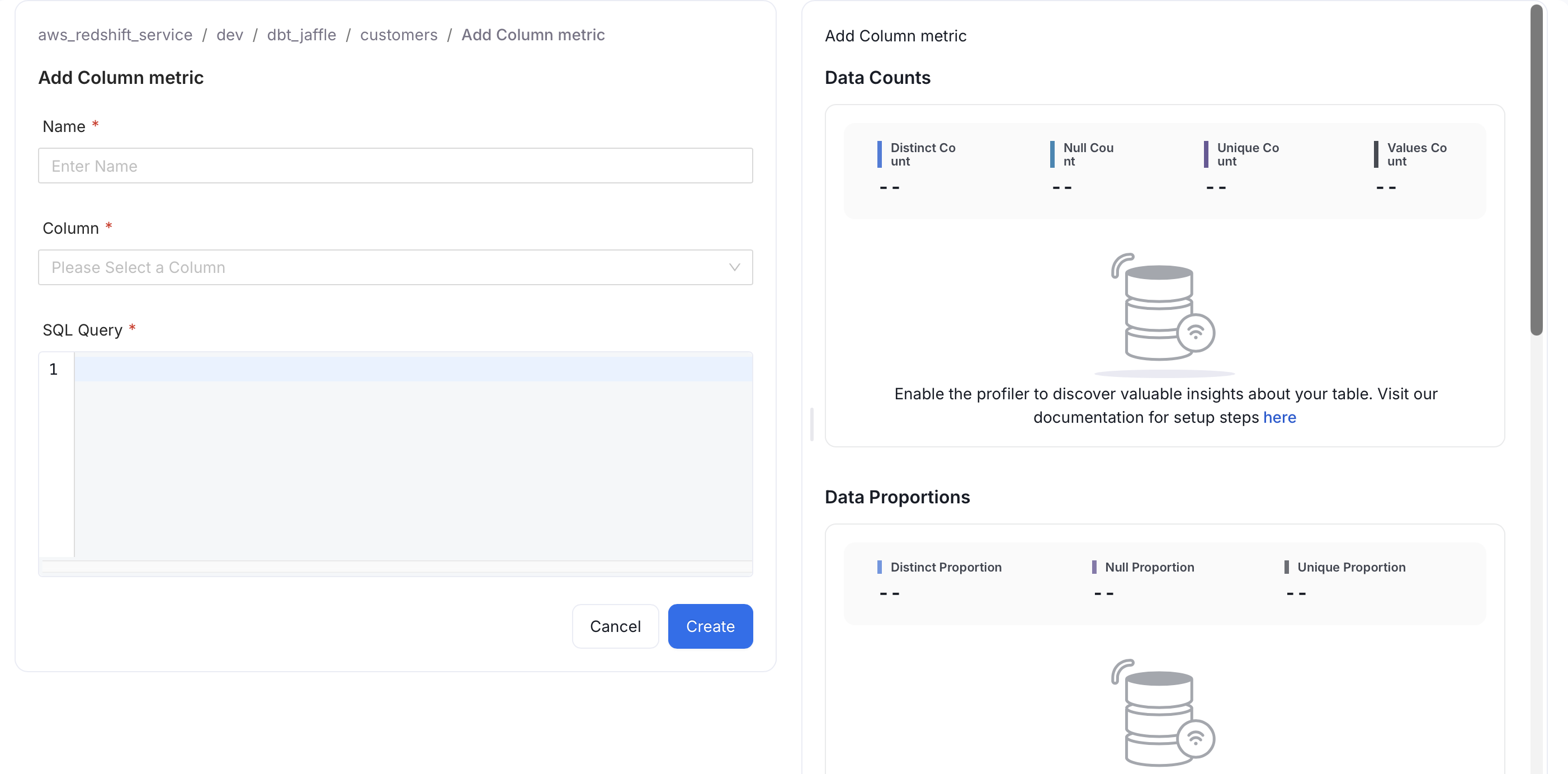This screenshot has height=774, width=1568.
Task: Click the right panel vertical scrollbar
Action: [1536, 170]
